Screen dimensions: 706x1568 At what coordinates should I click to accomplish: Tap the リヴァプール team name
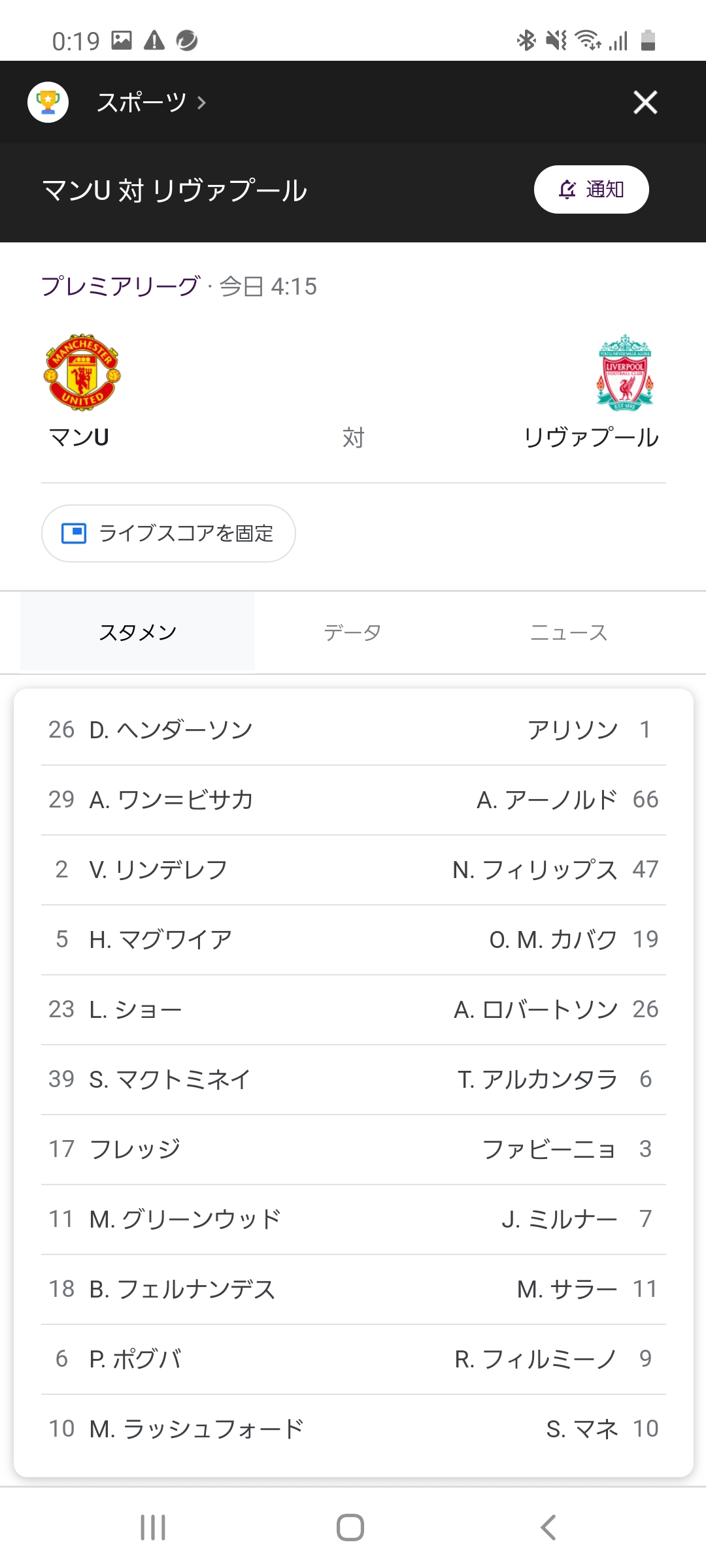tap(591, 437)
